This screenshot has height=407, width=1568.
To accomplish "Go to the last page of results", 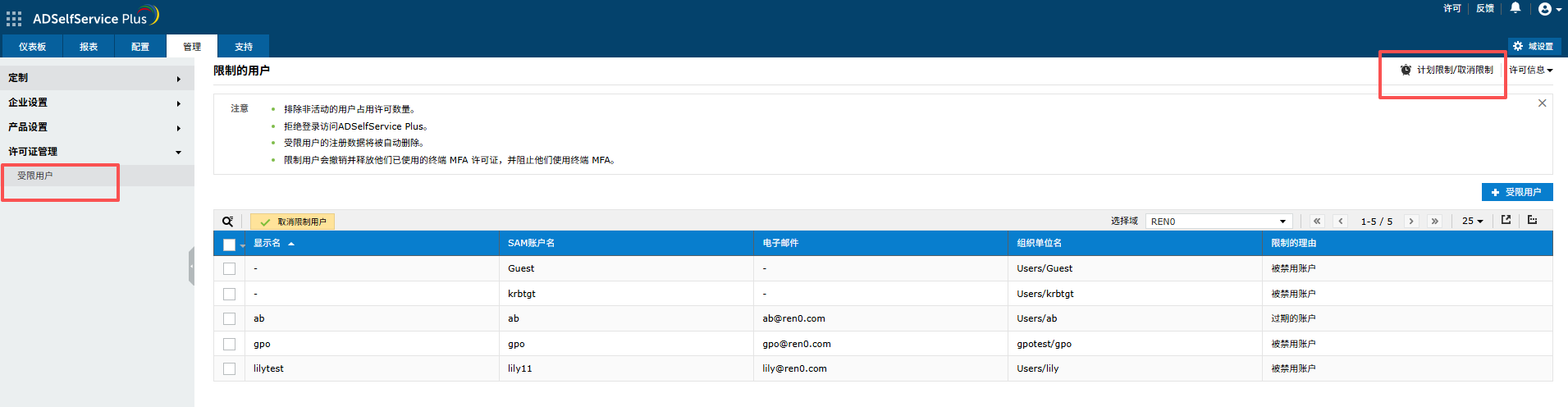I will (1434, 222).
